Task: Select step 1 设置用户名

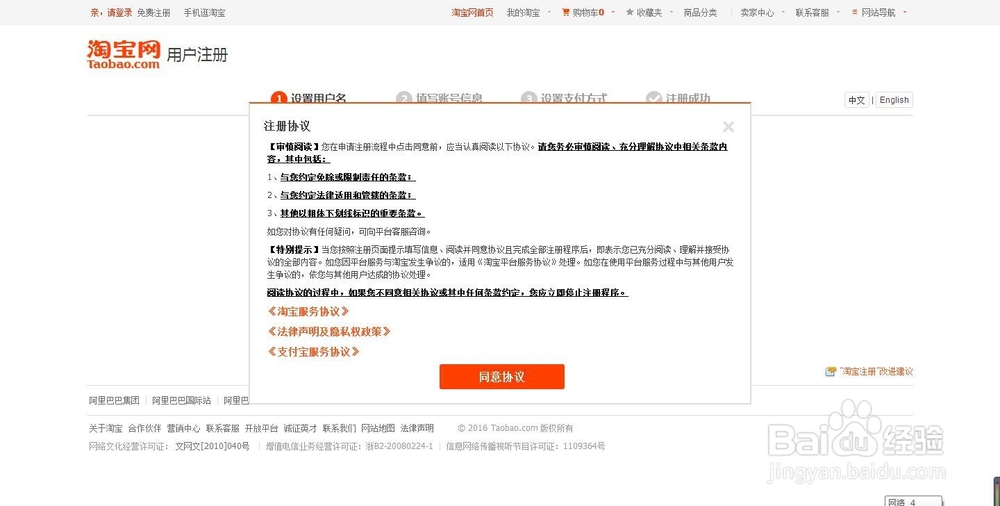Action: pos(309,98)
